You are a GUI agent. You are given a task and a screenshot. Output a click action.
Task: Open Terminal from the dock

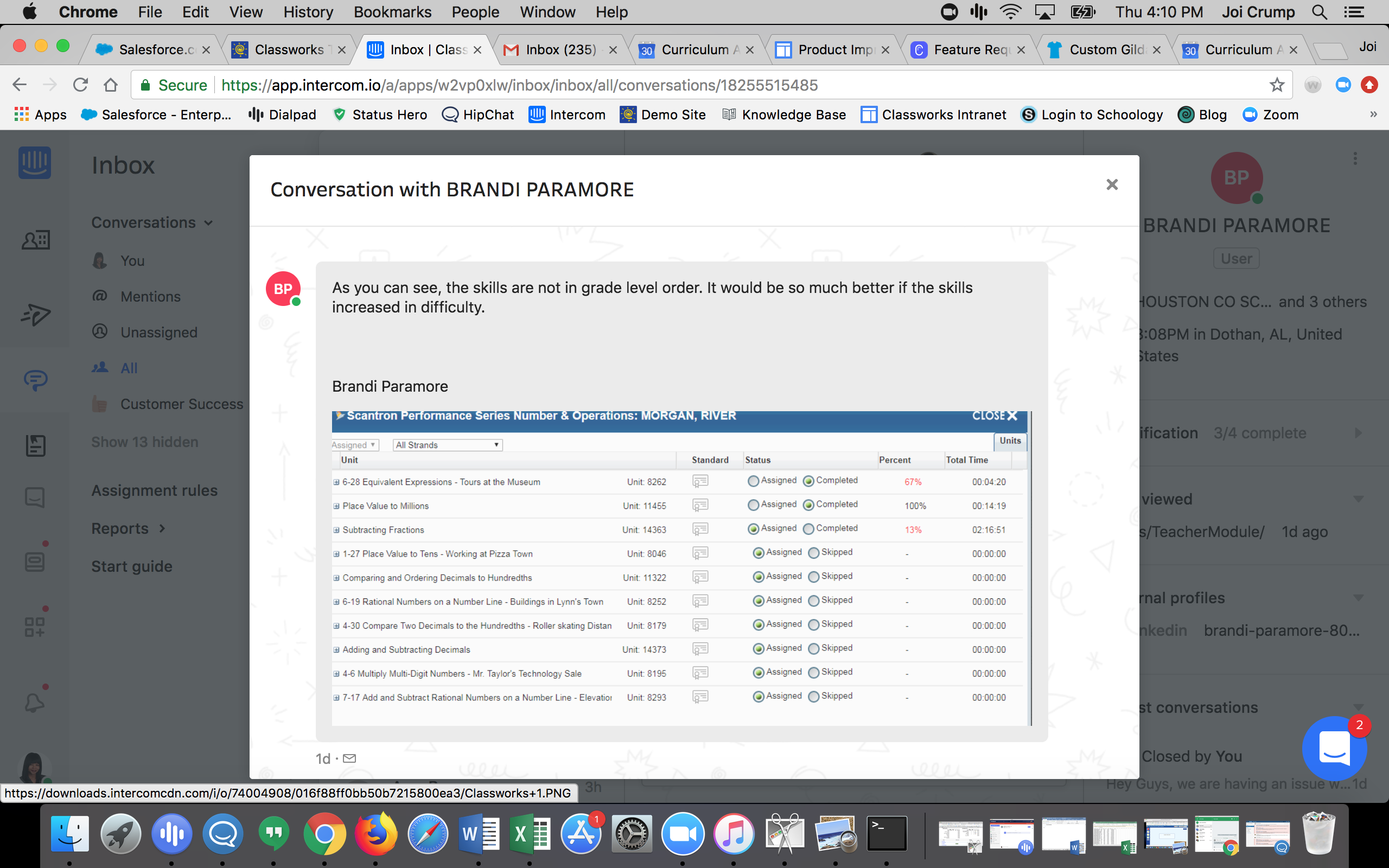point(887,834)
